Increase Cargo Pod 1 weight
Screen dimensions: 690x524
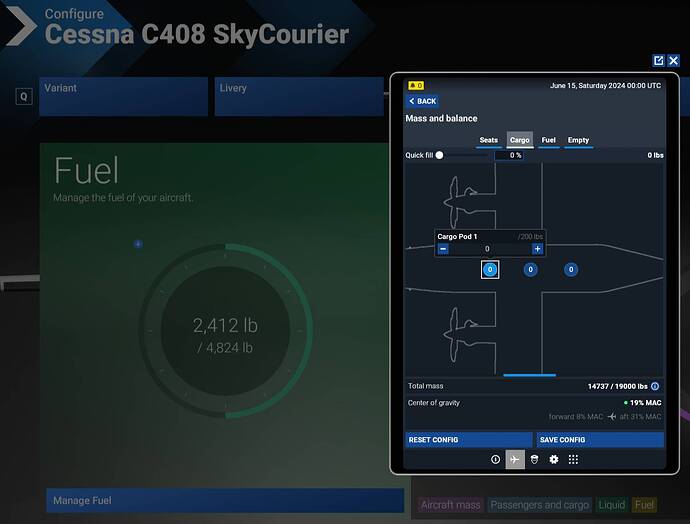click(537, 249)
